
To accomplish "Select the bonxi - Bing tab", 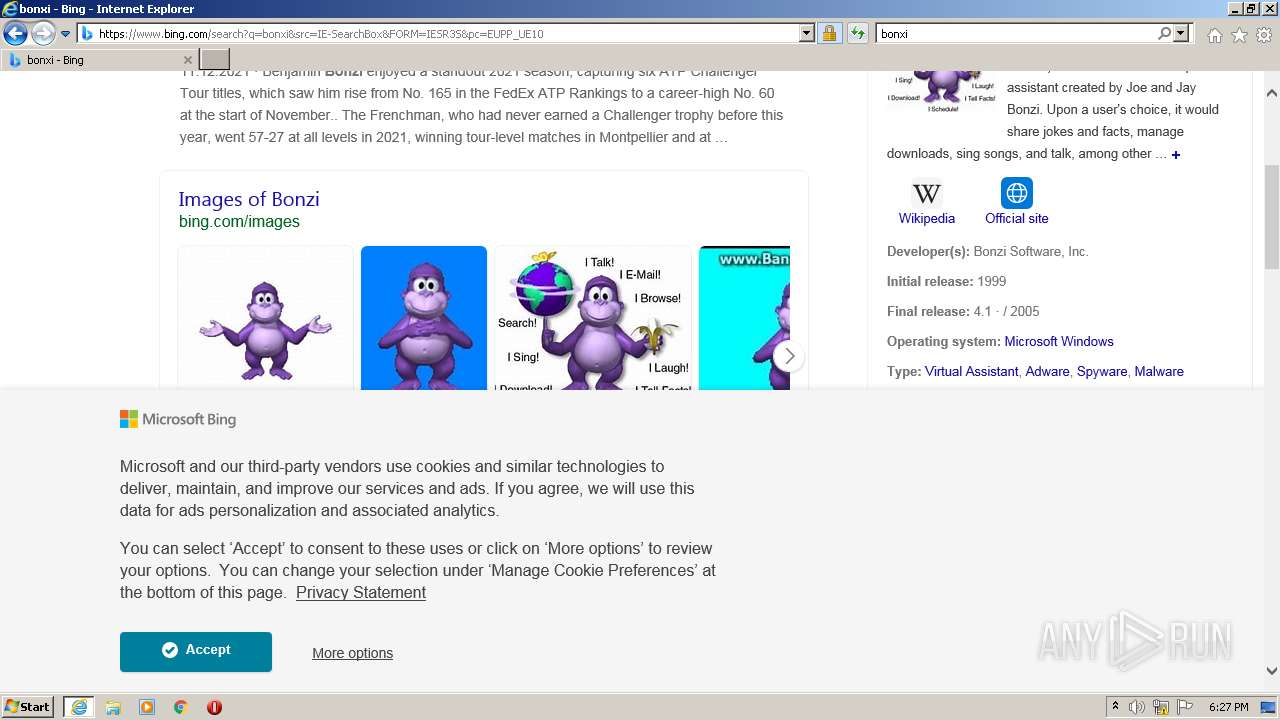I will pos(100,60).
